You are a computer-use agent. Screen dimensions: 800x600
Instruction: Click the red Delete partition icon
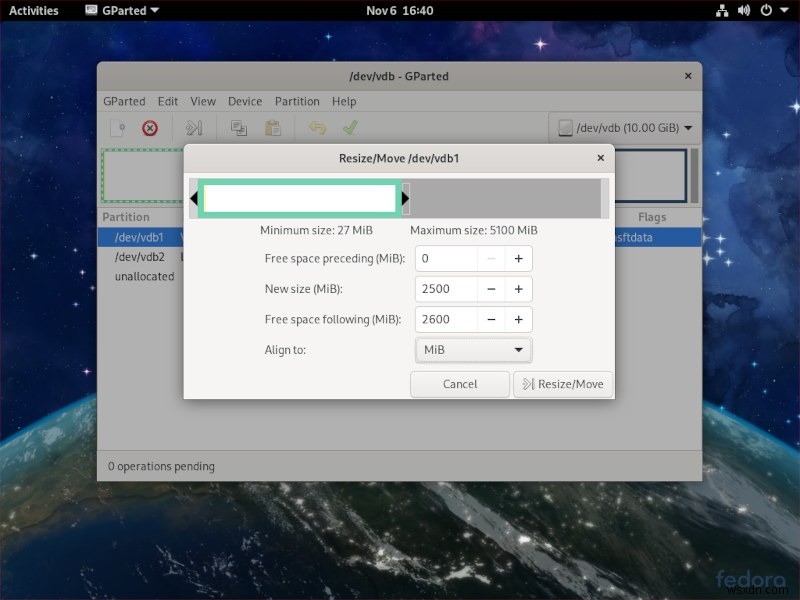pos(149,128)
